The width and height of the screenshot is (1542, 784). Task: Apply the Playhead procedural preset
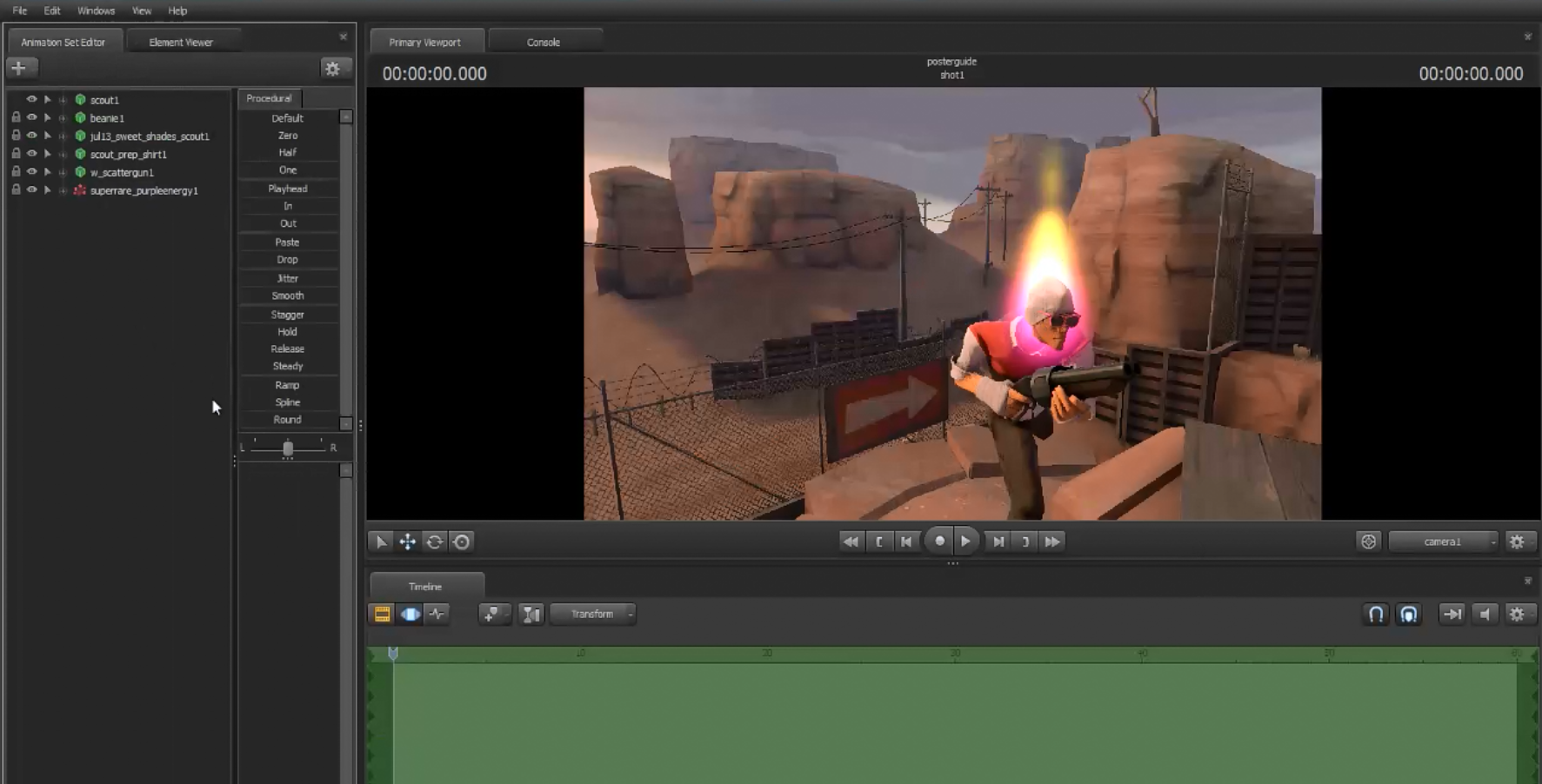click(x=288, y=189)
